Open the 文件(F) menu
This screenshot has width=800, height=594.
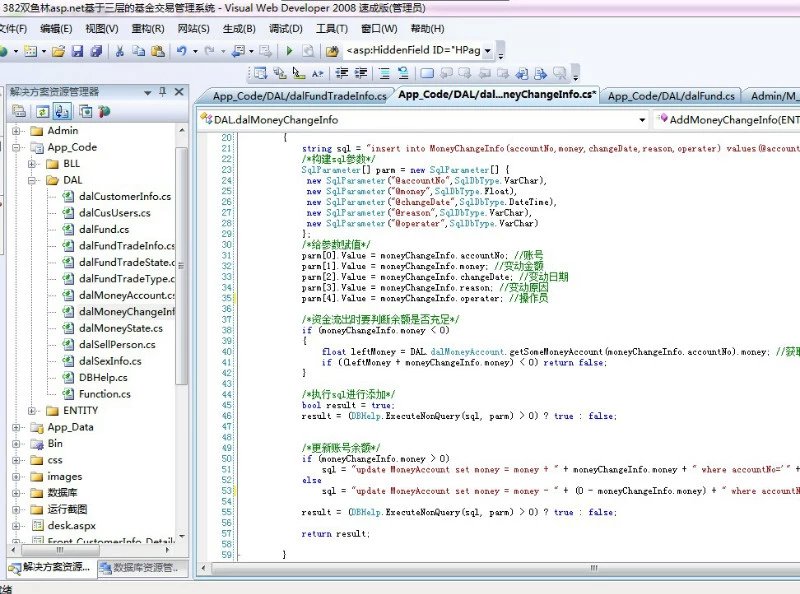point(13,29)
